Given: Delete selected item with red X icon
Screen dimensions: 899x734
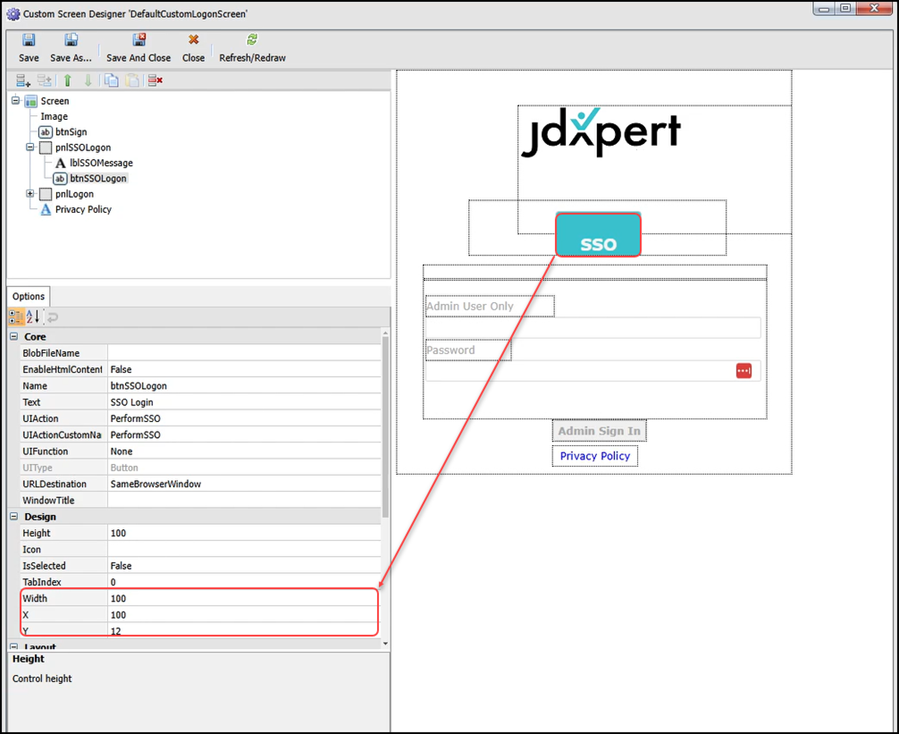Looking at the screenshot, I should click(x=155, y=81).
